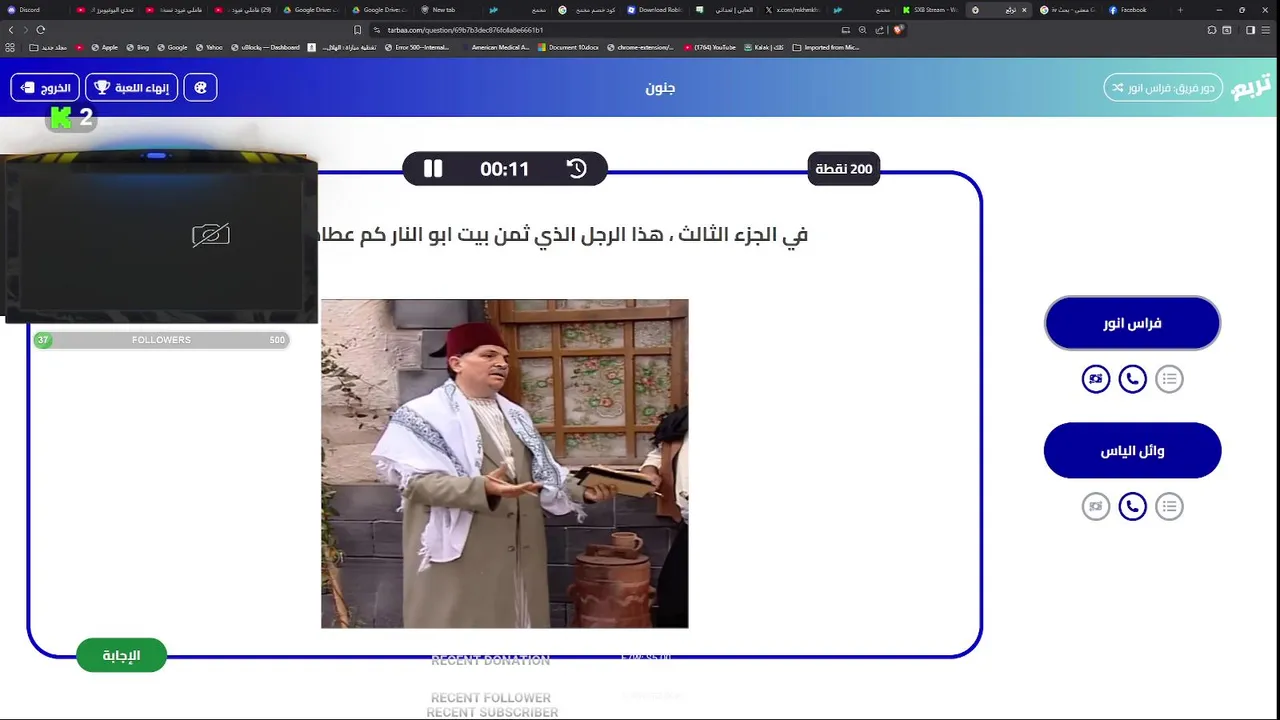Image resolution: width=1280 pixels, height=720 pixels.
Task: Use فراس انور call-a-friend phone lifeline
Action: (1132, 379)
